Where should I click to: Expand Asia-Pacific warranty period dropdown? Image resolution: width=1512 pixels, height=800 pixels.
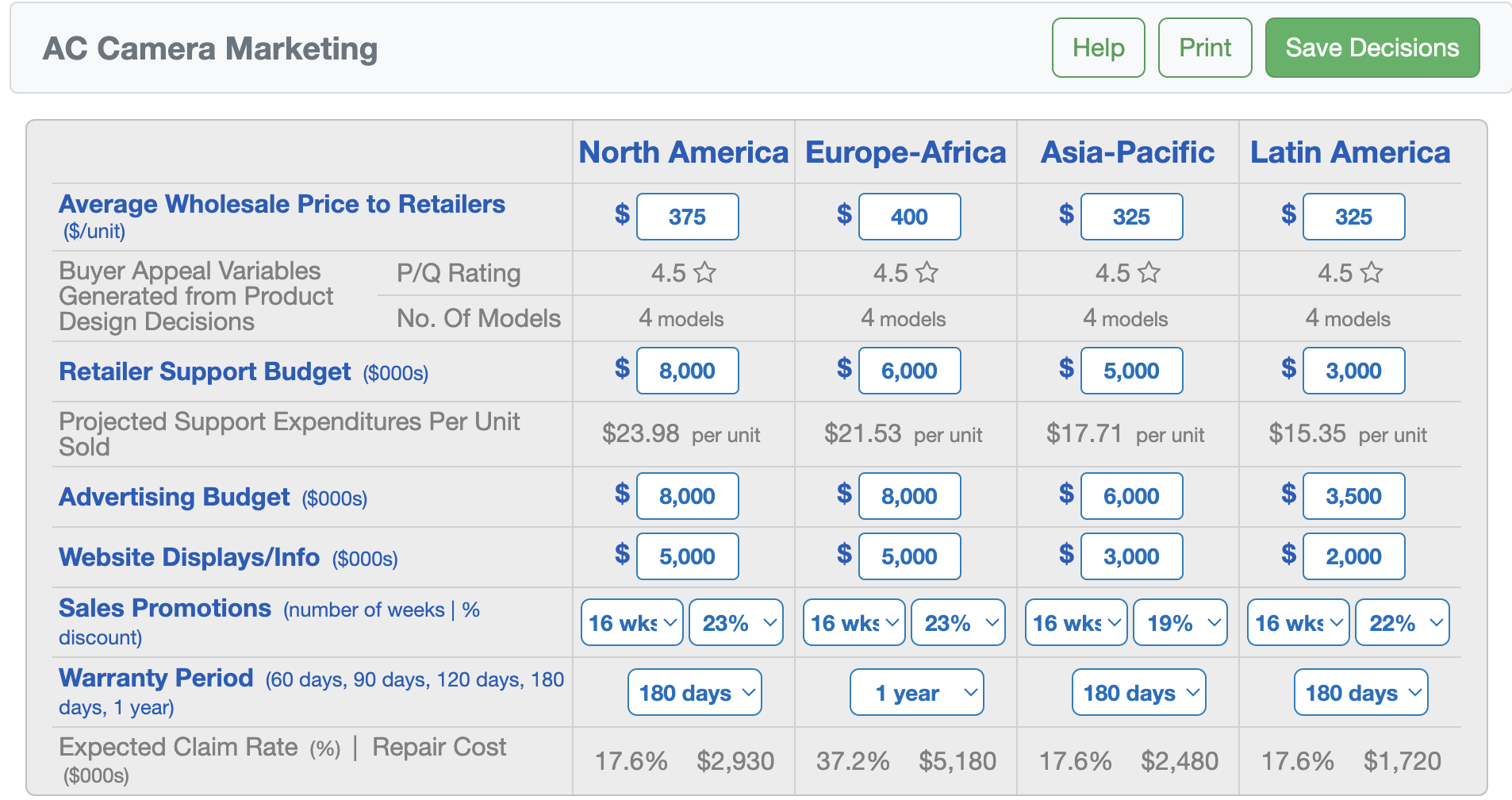pyautogui.click(x=1138, y=693)
